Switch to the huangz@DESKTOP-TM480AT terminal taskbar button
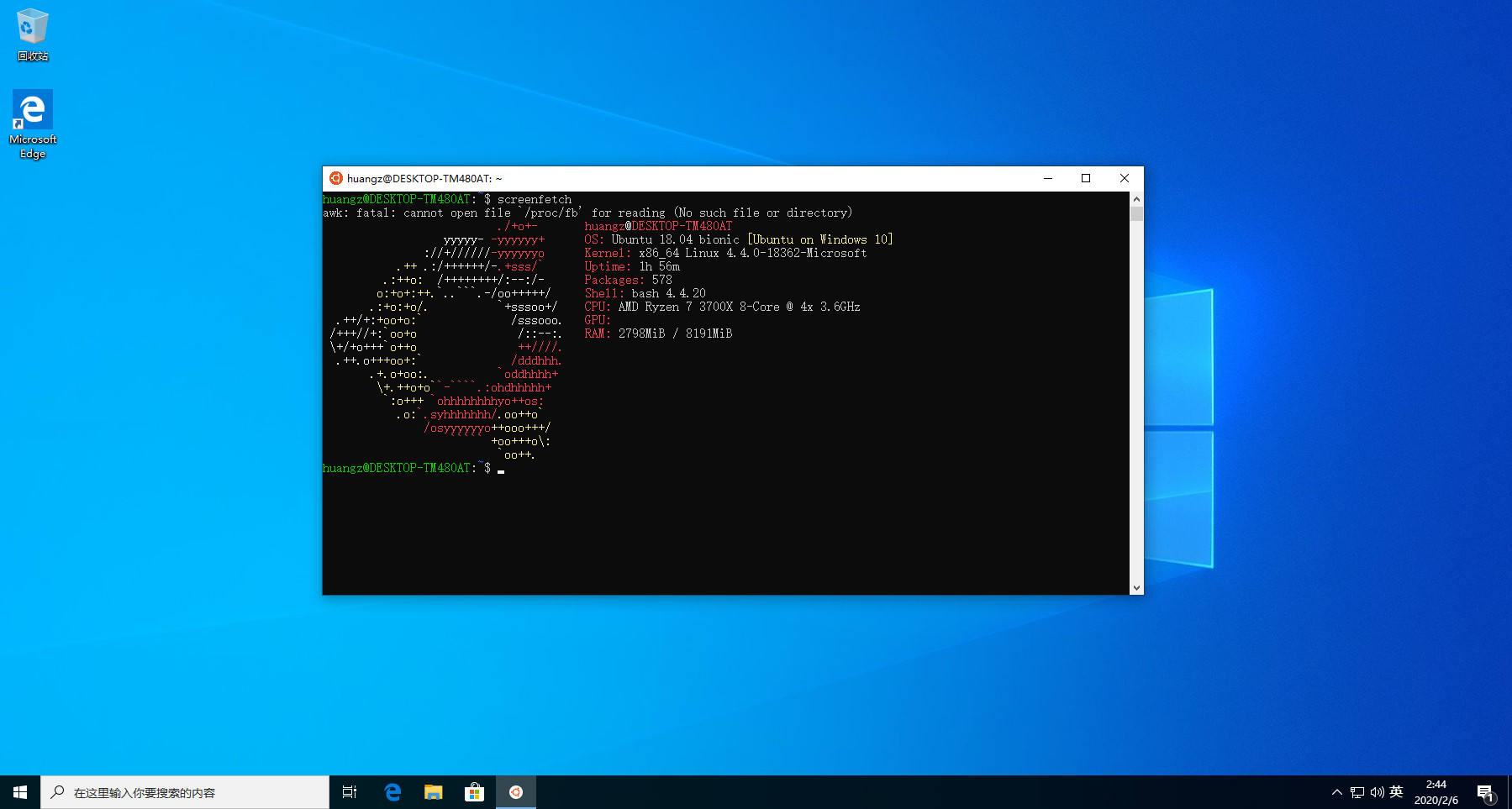The image size is (1512, 809). pos(516,791)
